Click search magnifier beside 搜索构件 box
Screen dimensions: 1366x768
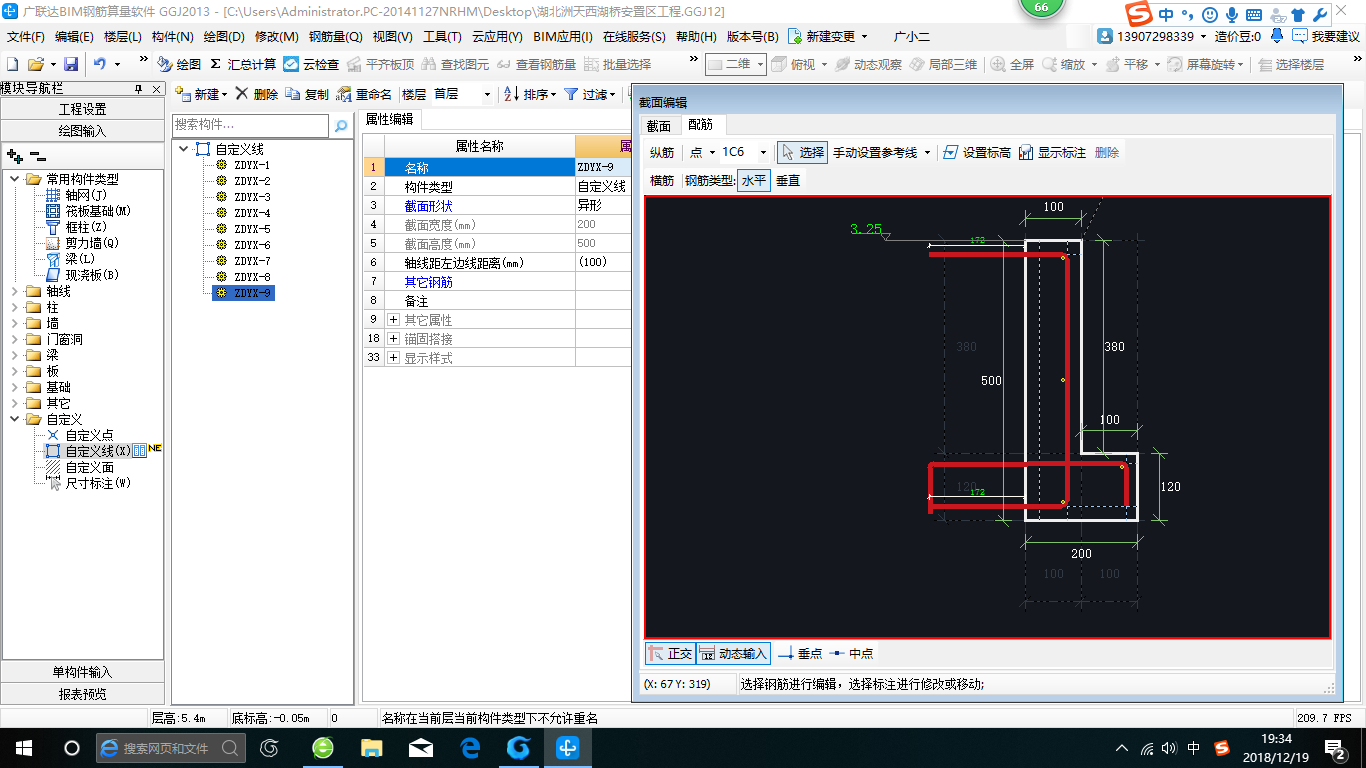(341, 126)
